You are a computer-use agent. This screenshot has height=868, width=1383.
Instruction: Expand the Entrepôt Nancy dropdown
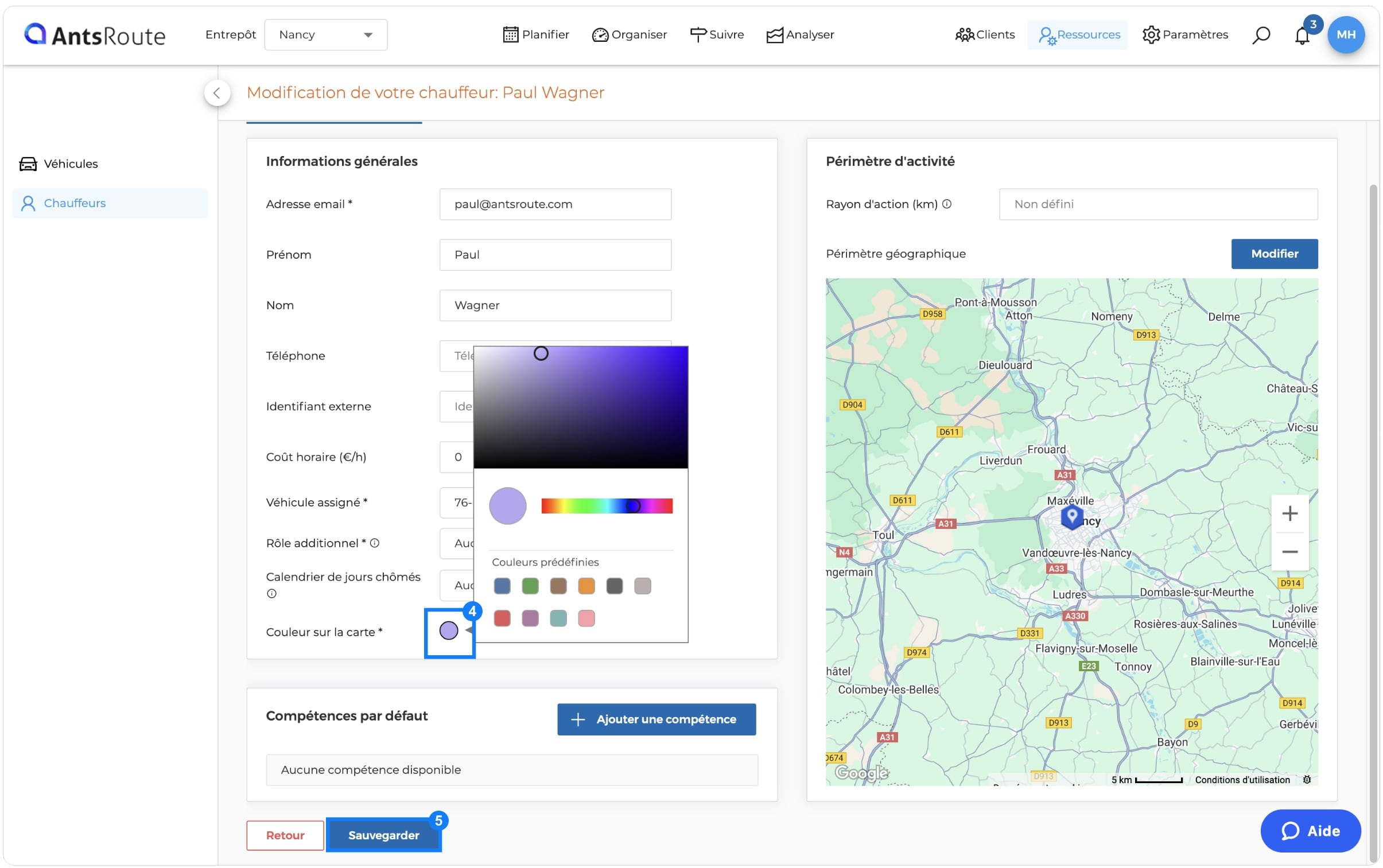[325, 34]
